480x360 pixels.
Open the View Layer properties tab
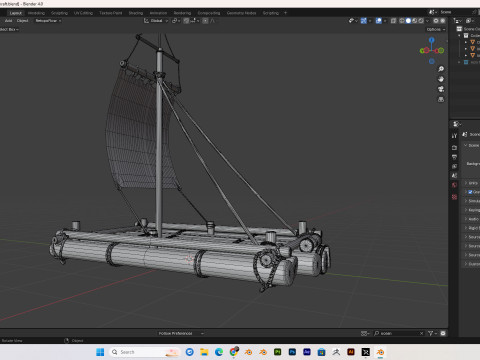click(x=454, y=166)
